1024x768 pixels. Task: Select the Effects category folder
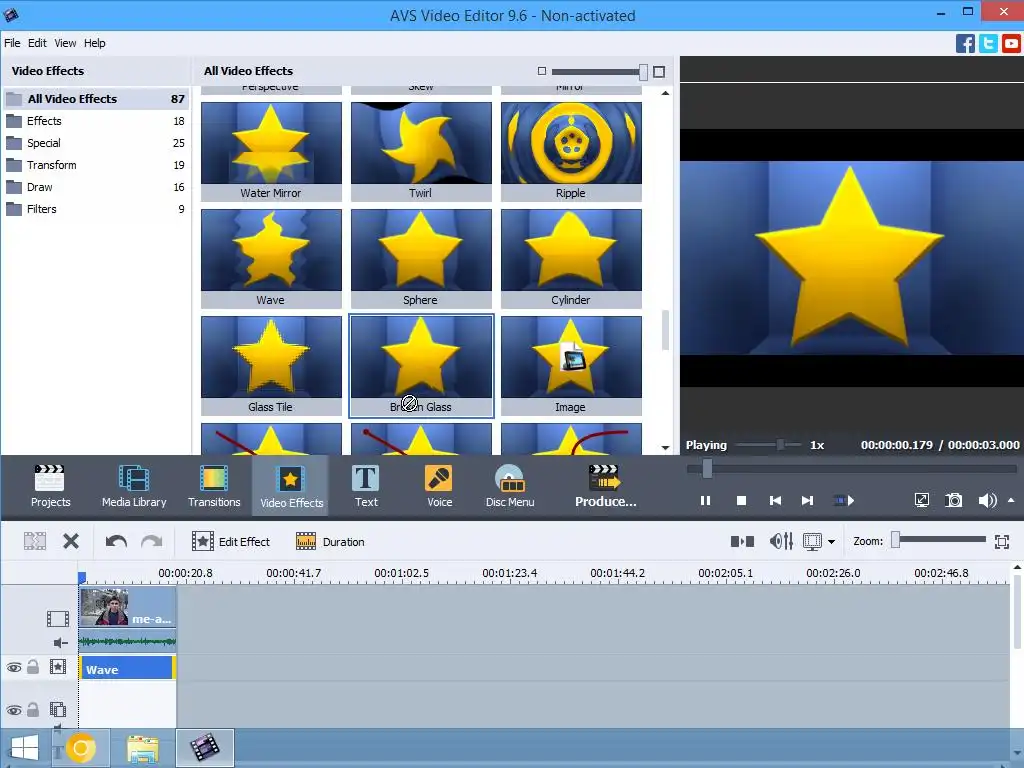pyautogui.click(x=96, y=121)
